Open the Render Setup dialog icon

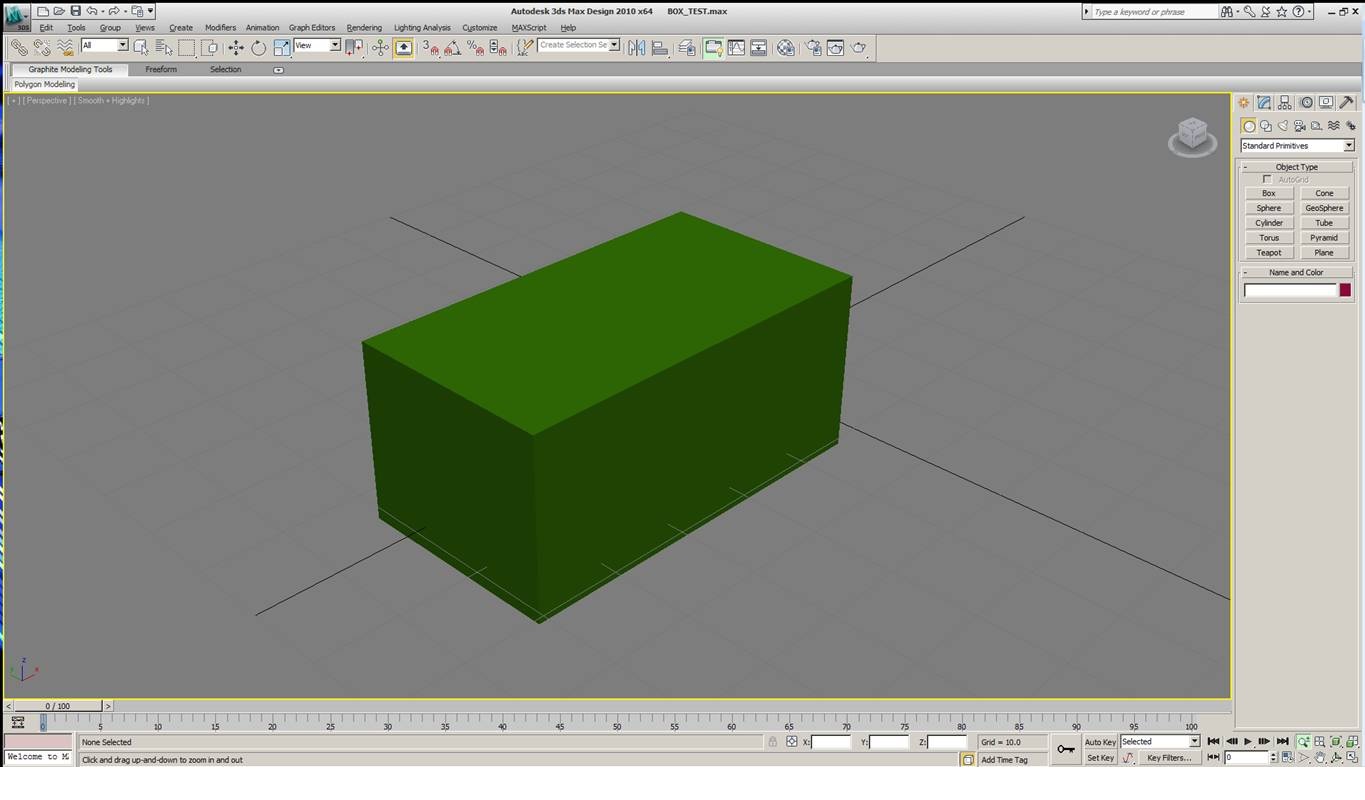(813, 47)
